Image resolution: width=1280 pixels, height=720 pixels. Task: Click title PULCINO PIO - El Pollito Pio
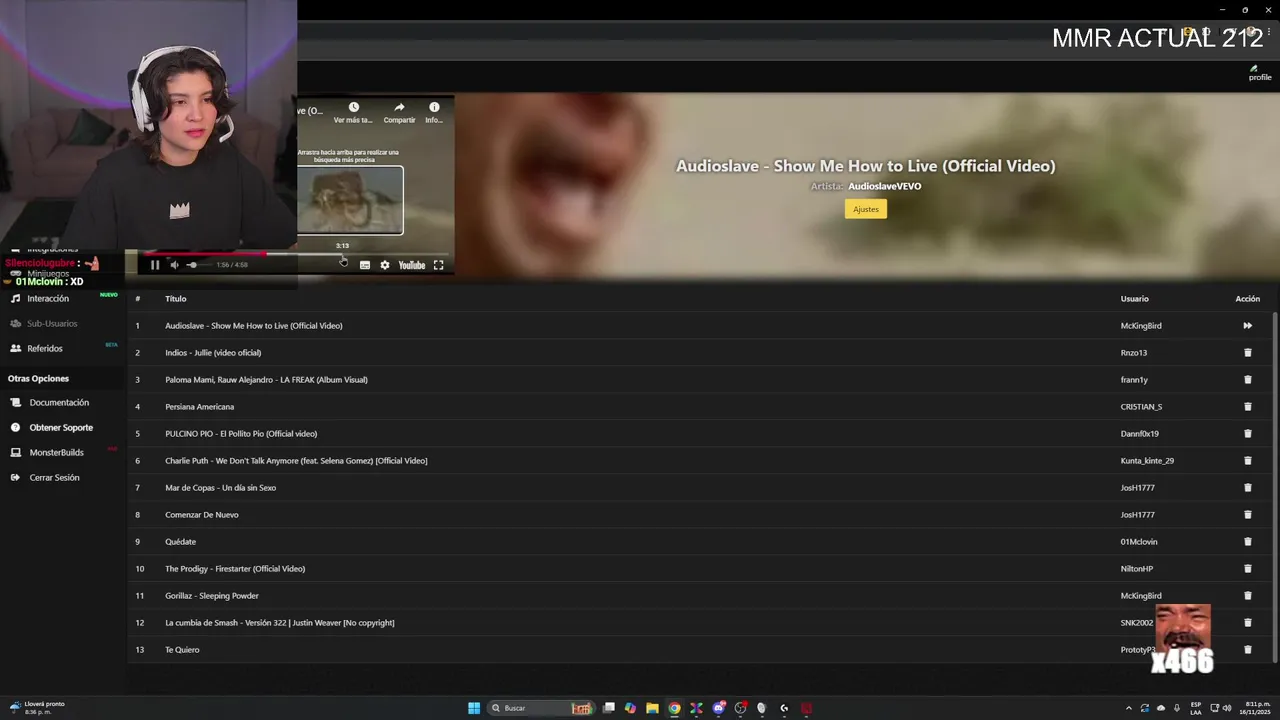point(241,433)
